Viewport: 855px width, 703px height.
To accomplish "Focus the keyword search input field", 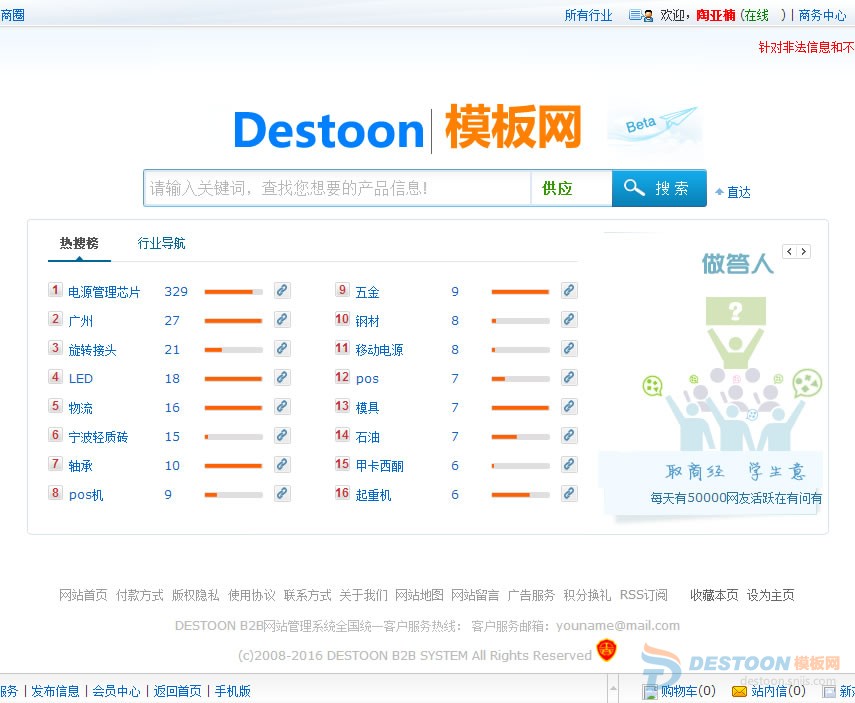I will pos(338,188).
